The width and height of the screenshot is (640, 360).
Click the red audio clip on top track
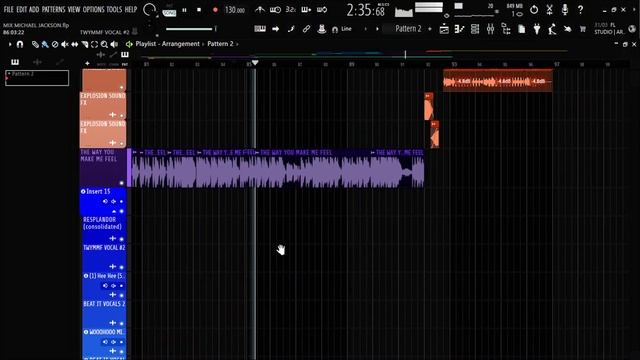498,81
